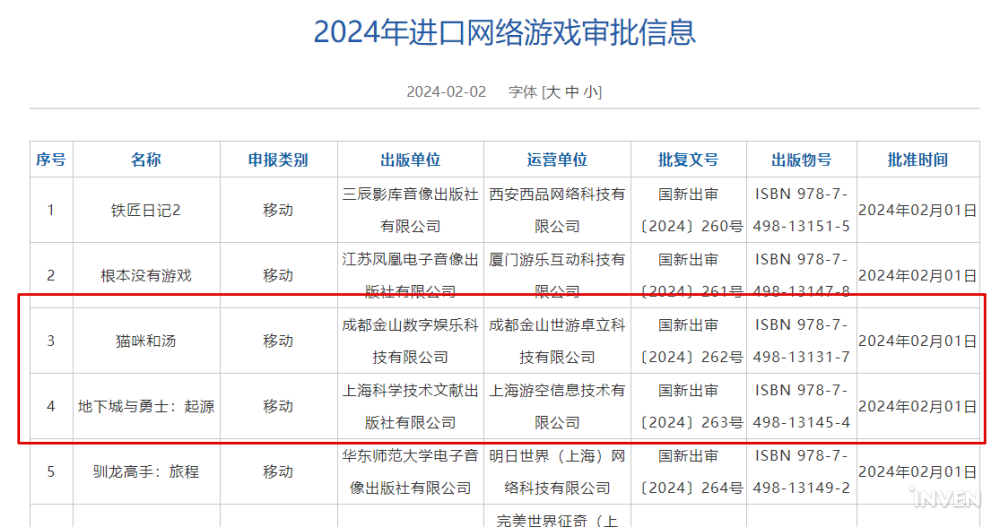Image resolution: width=1000 pixels, height=527 pixels.
Task: Click the 运营单位 column header
Action: [x=557, y=160]
